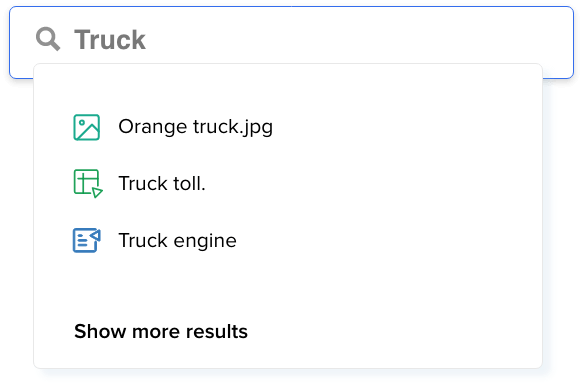The image size is (583, 385).
Task: Click Show more results
Action: [x=161, y=331]
